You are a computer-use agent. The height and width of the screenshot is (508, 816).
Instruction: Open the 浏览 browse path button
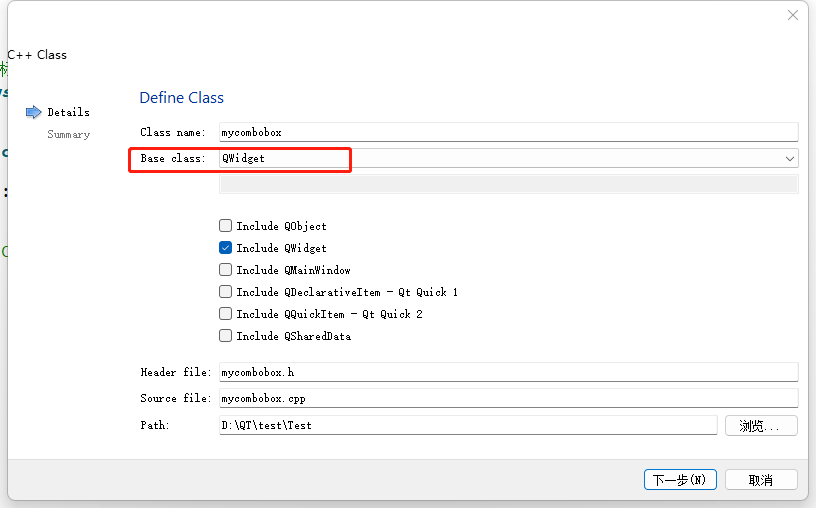coord(761,426)
